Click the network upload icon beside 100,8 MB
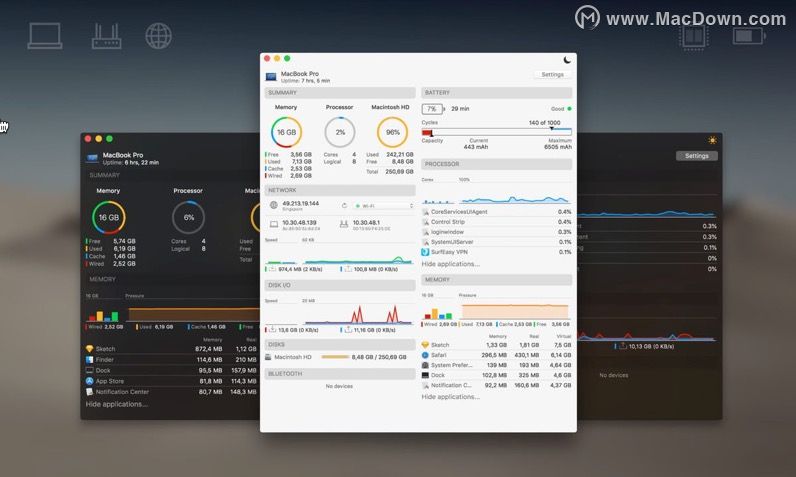Screen dimensions: 796x477 tap(348, 268)
